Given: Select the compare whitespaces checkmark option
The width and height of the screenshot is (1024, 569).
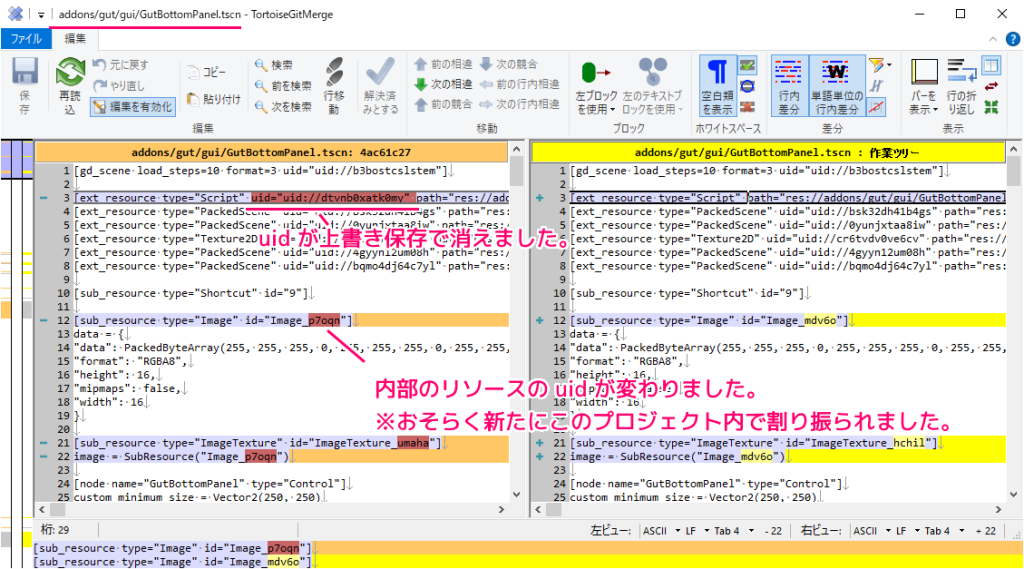Looking at the screenshot, I should [x=748, y=65].
